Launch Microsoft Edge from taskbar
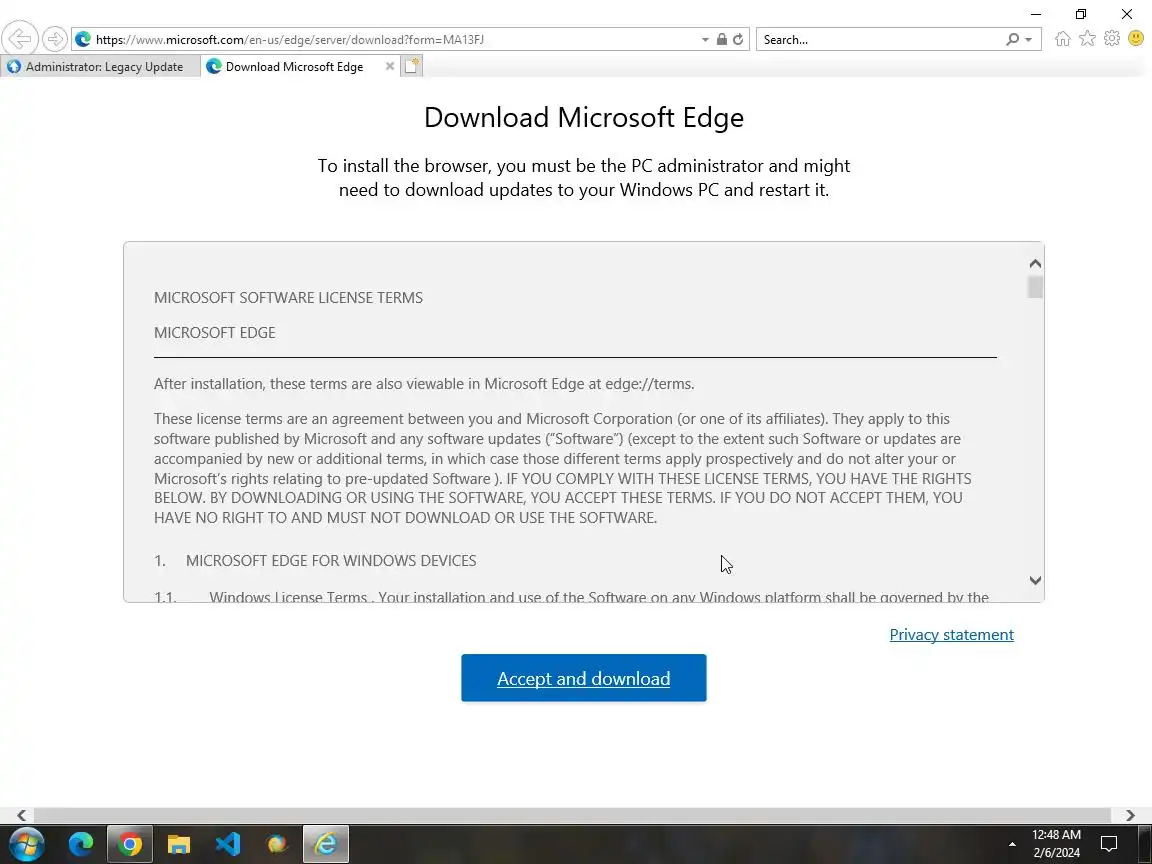The width and height of the screenshot is (1152, 864). tap(81, 844)
